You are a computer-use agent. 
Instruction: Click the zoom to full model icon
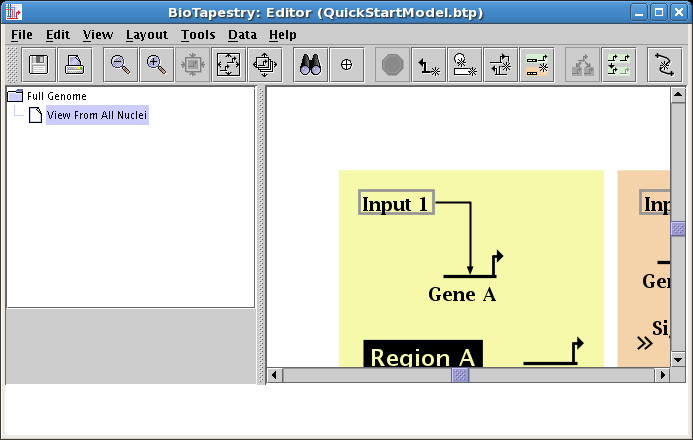[x=229, y=64]
